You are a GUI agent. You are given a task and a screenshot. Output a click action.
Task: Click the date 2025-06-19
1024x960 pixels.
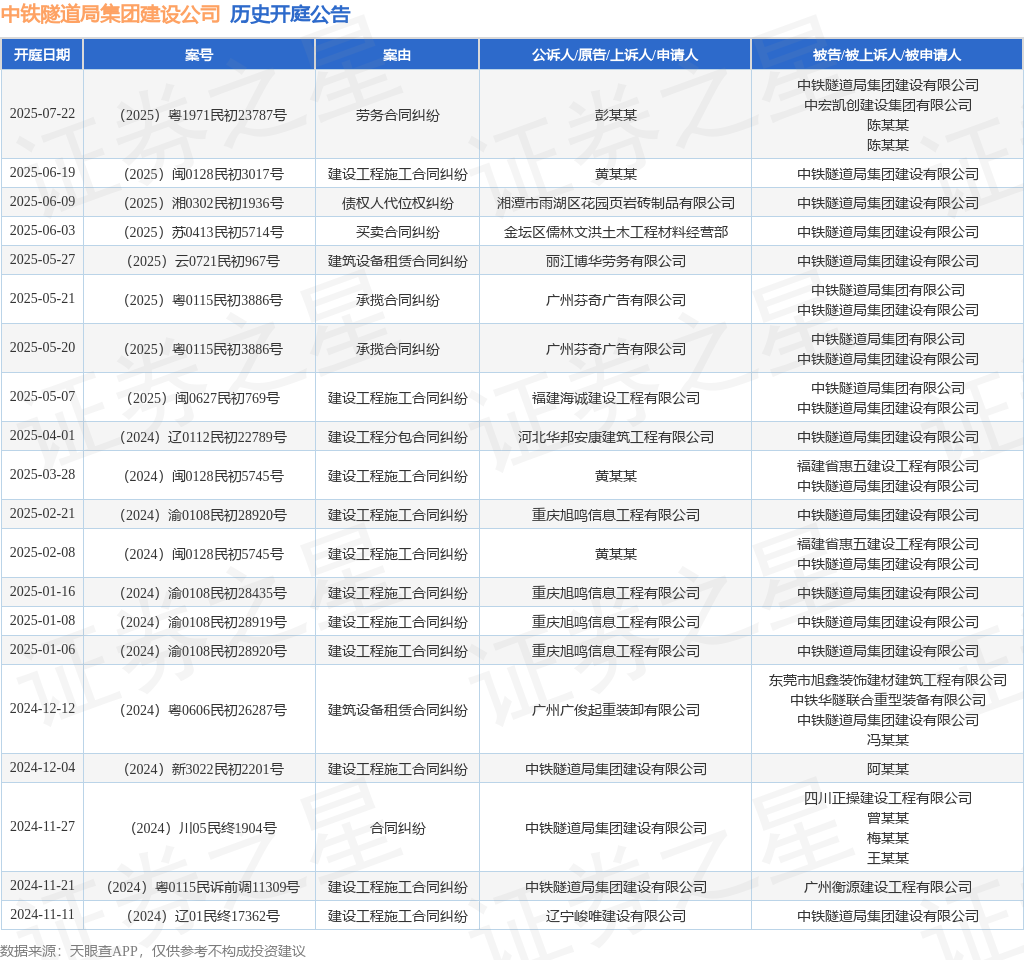tap(42, 172)
